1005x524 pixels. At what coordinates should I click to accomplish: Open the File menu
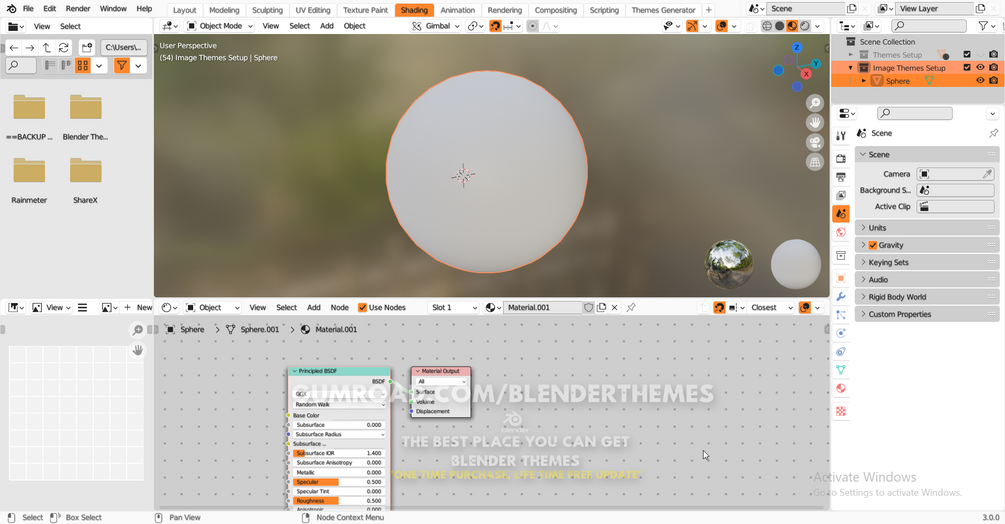pyautogui.click(x=28, y=9)
